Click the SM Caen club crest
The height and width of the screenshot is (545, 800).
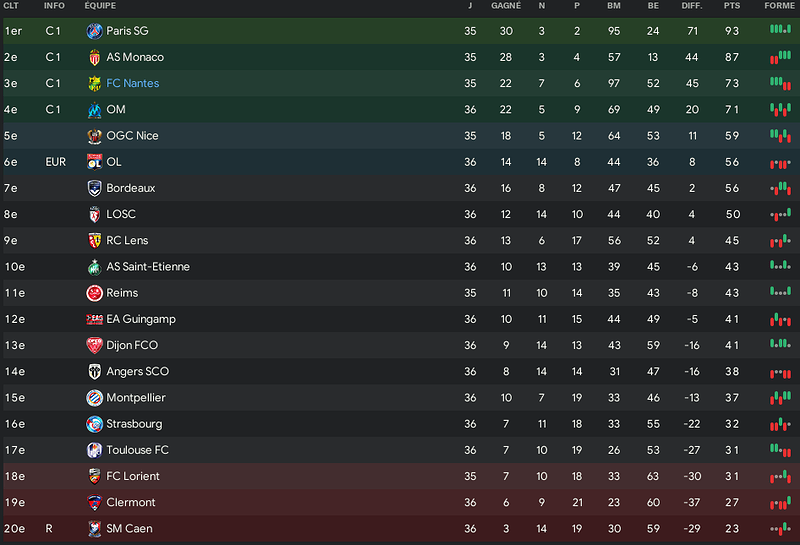[x=94, y=529]
